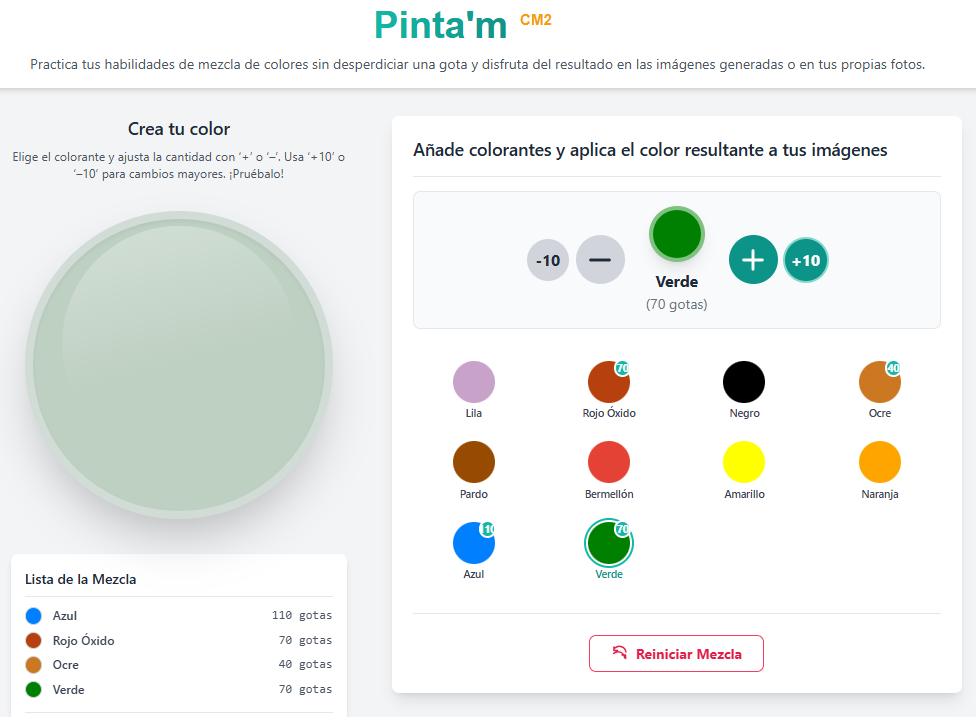The height and width of the screenshot is (717, 976).
Task: Select the Pardo colorant
Action: point(474,462)
